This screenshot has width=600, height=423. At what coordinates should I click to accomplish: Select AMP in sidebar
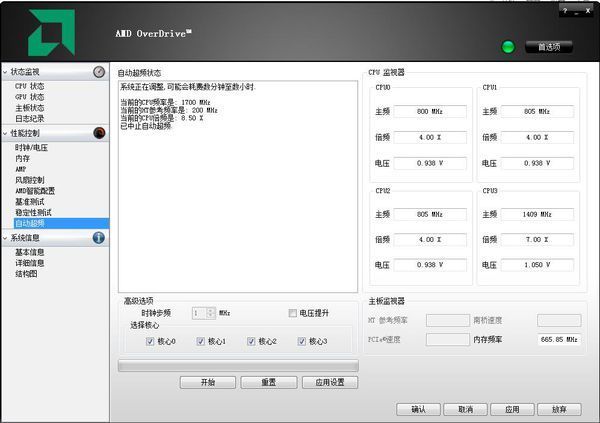tap(21, 169)
